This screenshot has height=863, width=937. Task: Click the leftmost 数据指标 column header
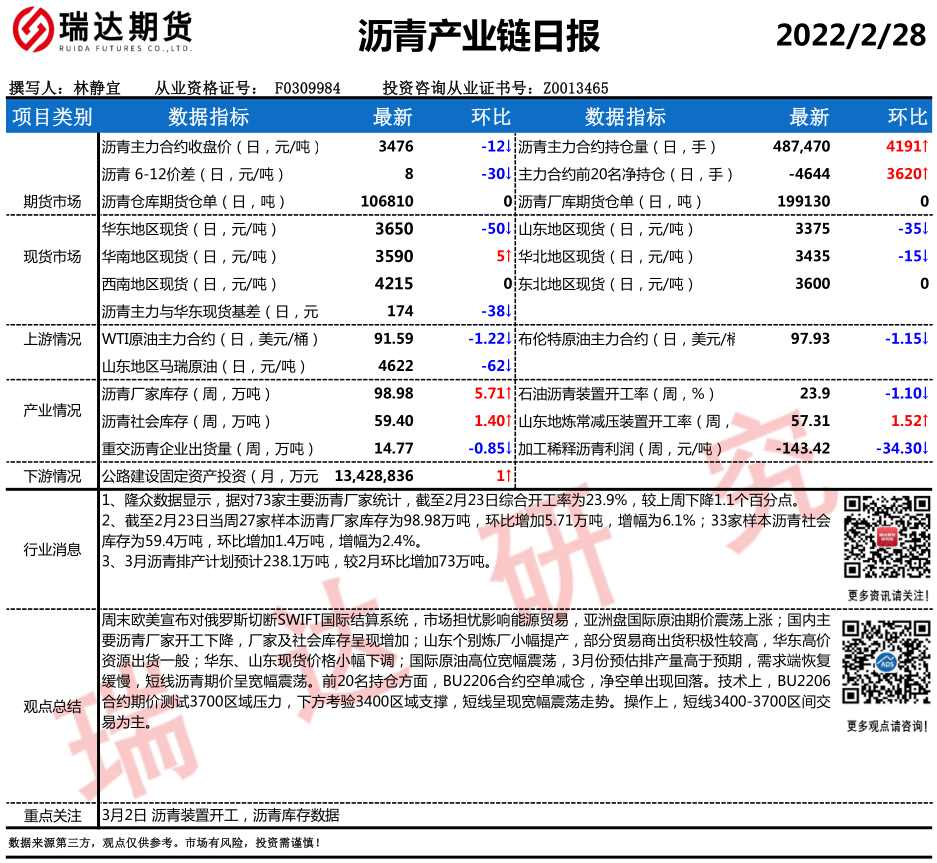click(208, 117)
